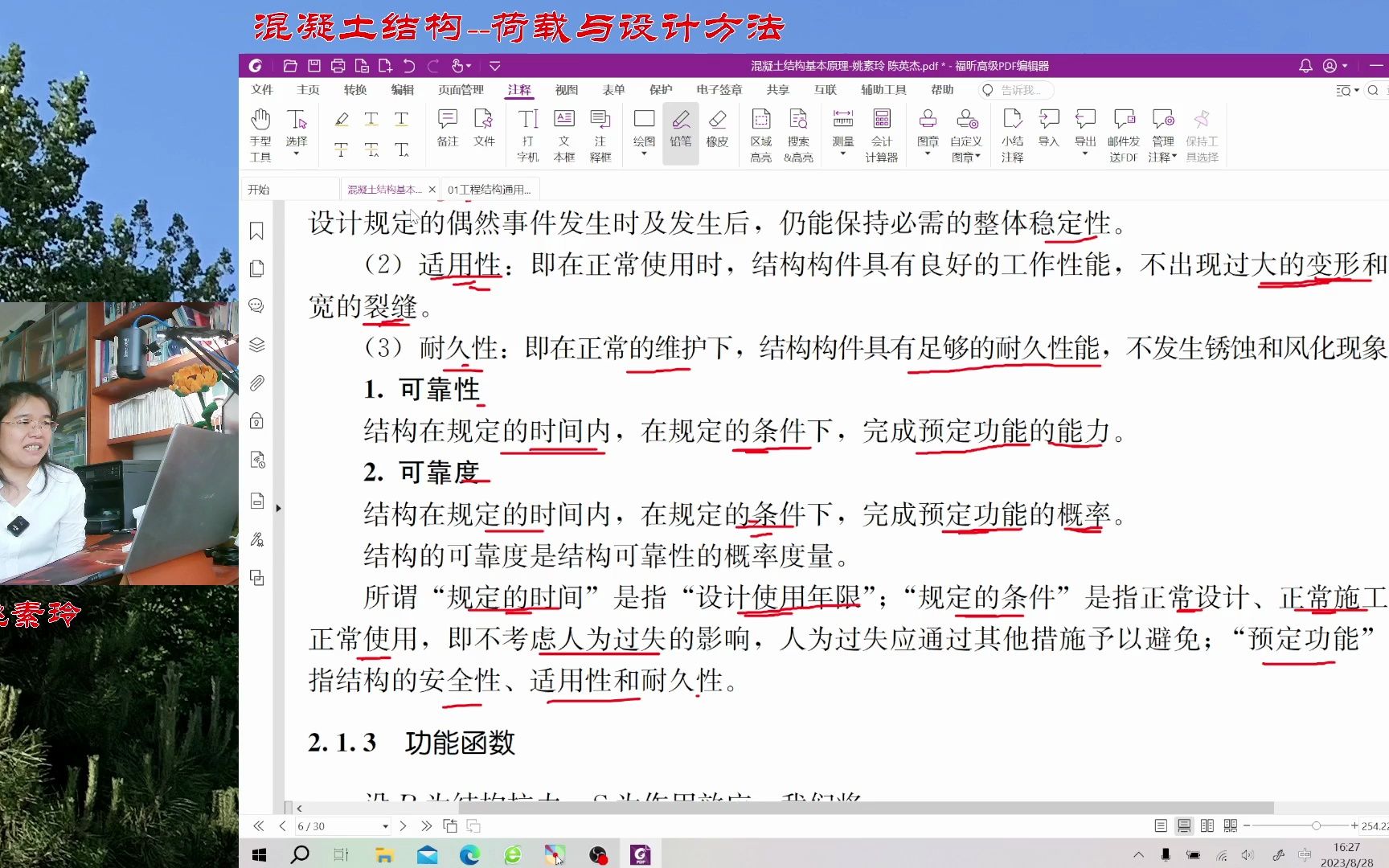This screenshot has height=868, width=1389.
Task: Create a 小结注释 comment summary
Action: [1012, 133]
